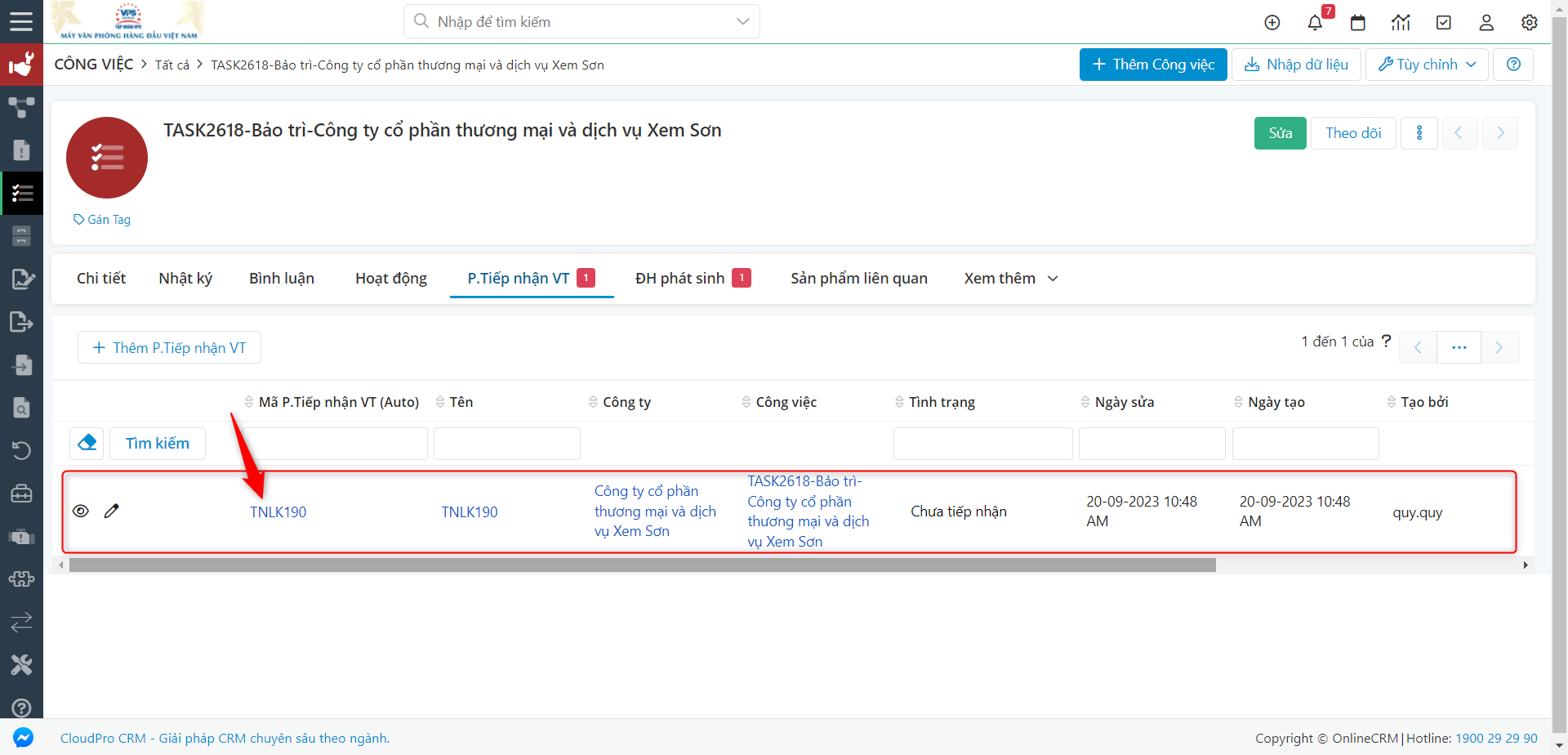Click the Tất cả breadcrumb link
The height and width of the screenshot is (755, 1568).
172,65
